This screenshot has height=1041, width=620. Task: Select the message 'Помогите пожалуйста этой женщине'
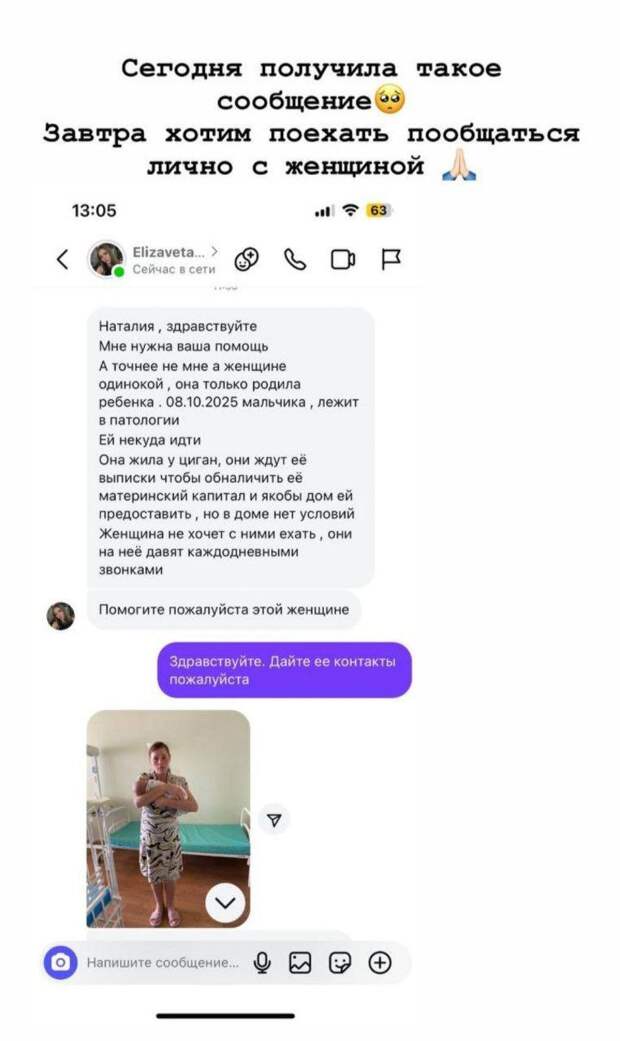(224, 609)
